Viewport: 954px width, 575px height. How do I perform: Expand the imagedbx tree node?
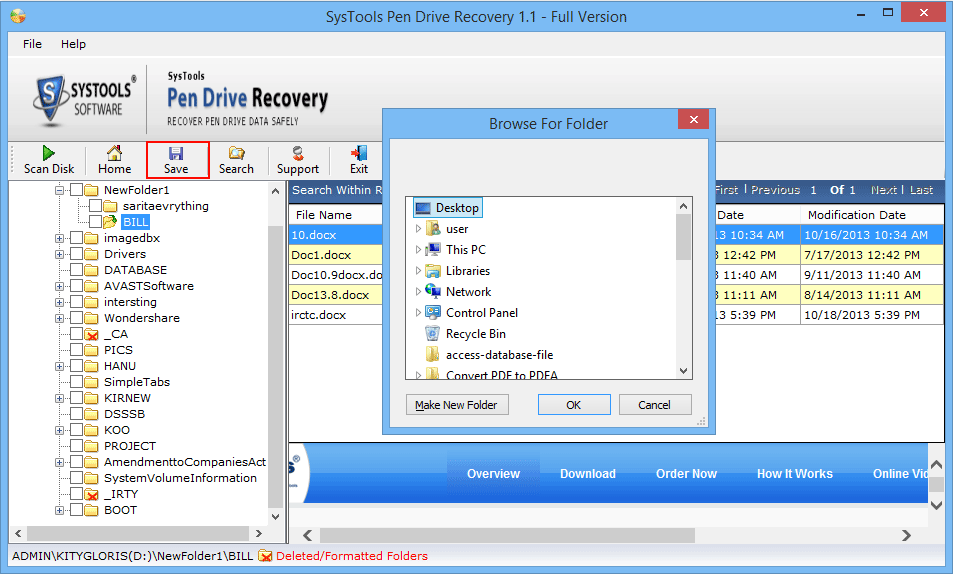point(60,238)
